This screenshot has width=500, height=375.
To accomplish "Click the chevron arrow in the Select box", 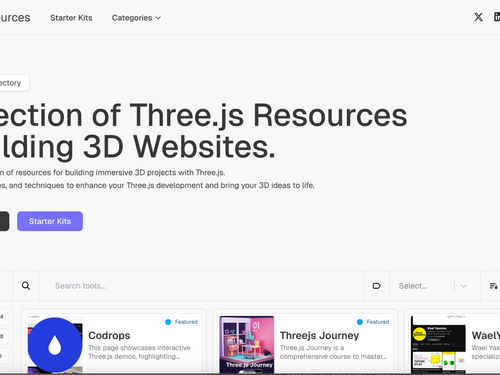I will coord(463,286).
